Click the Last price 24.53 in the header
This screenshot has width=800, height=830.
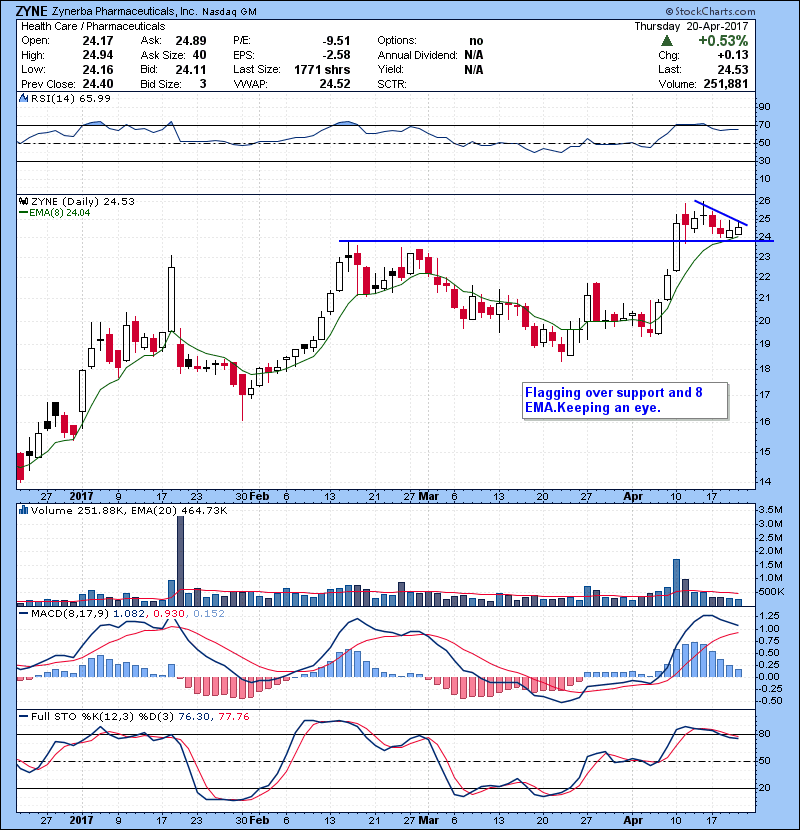tap(733, 69)
